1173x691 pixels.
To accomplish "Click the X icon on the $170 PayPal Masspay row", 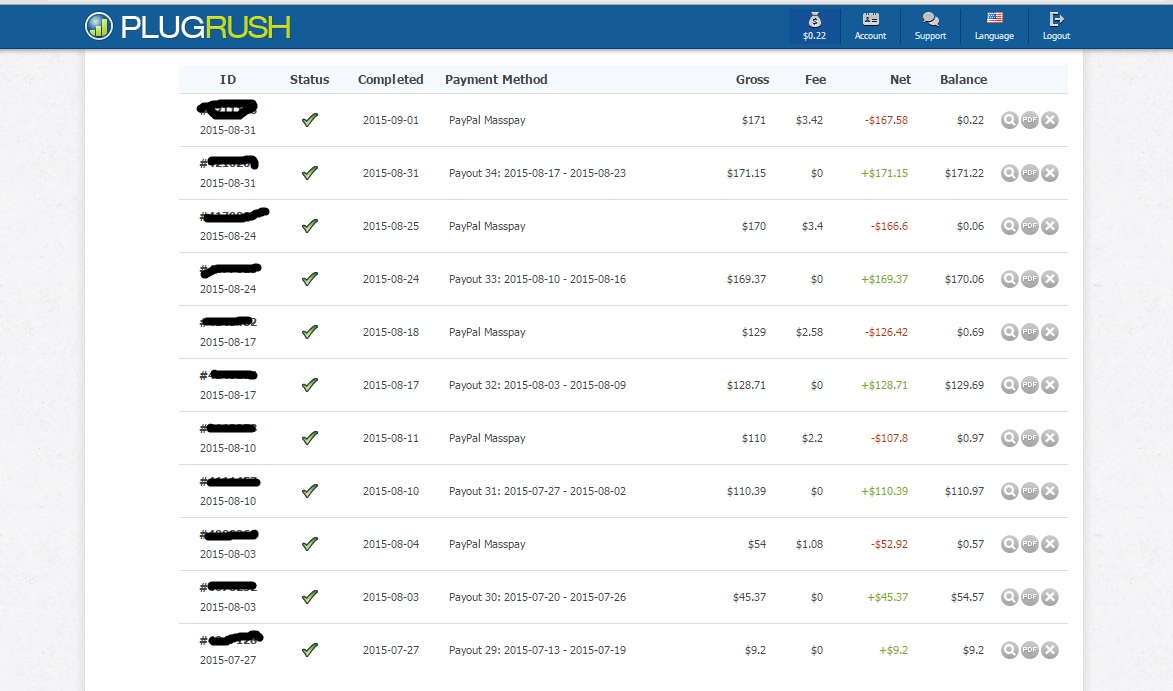I will [1050, 226].
